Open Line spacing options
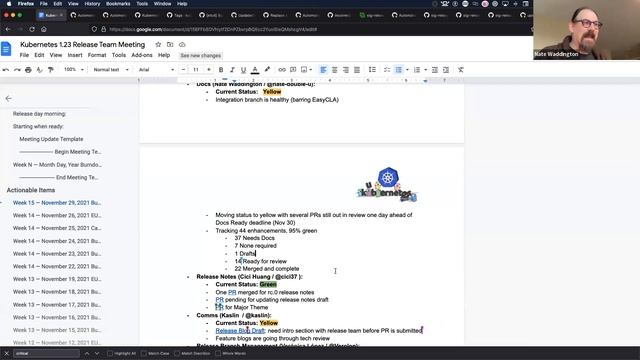 pos(372,70)
